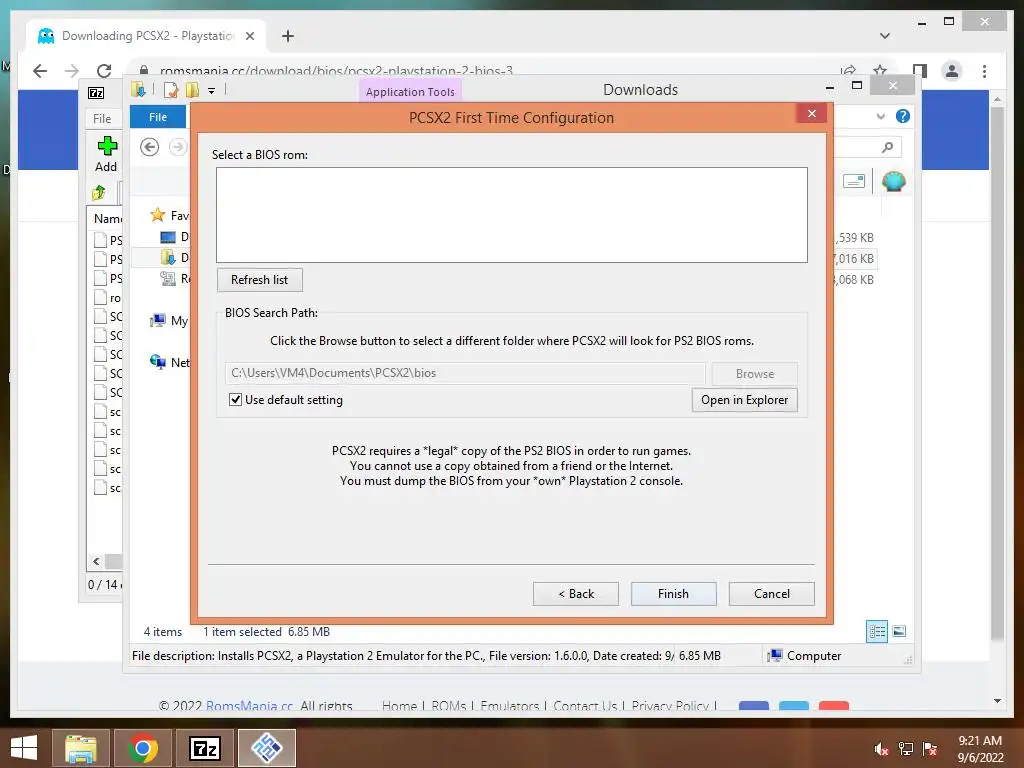Close the PCSX2 First Time Configuration dialog

[x=811, y=114]
